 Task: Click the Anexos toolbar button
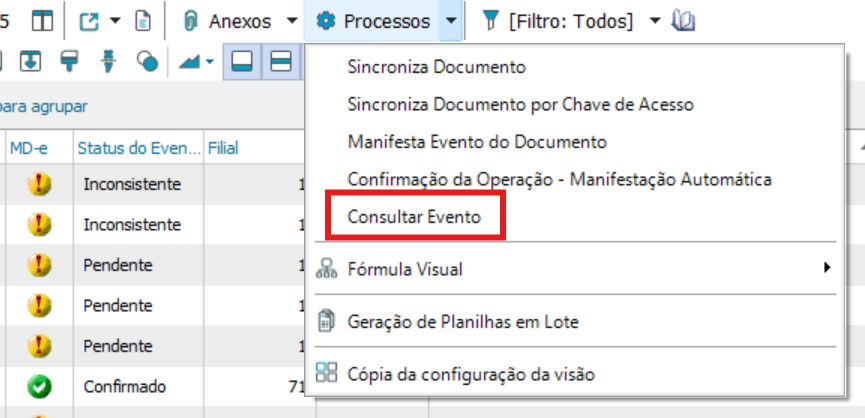(228, 21)
